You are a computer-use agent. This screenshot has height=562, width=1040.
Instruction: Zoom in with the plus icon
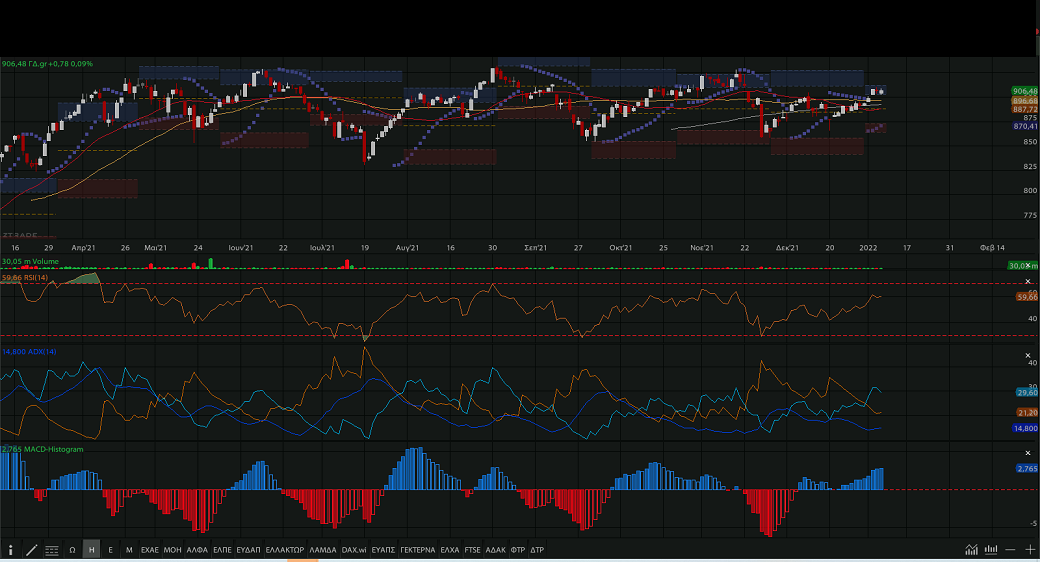click(x=1029, y=550)
